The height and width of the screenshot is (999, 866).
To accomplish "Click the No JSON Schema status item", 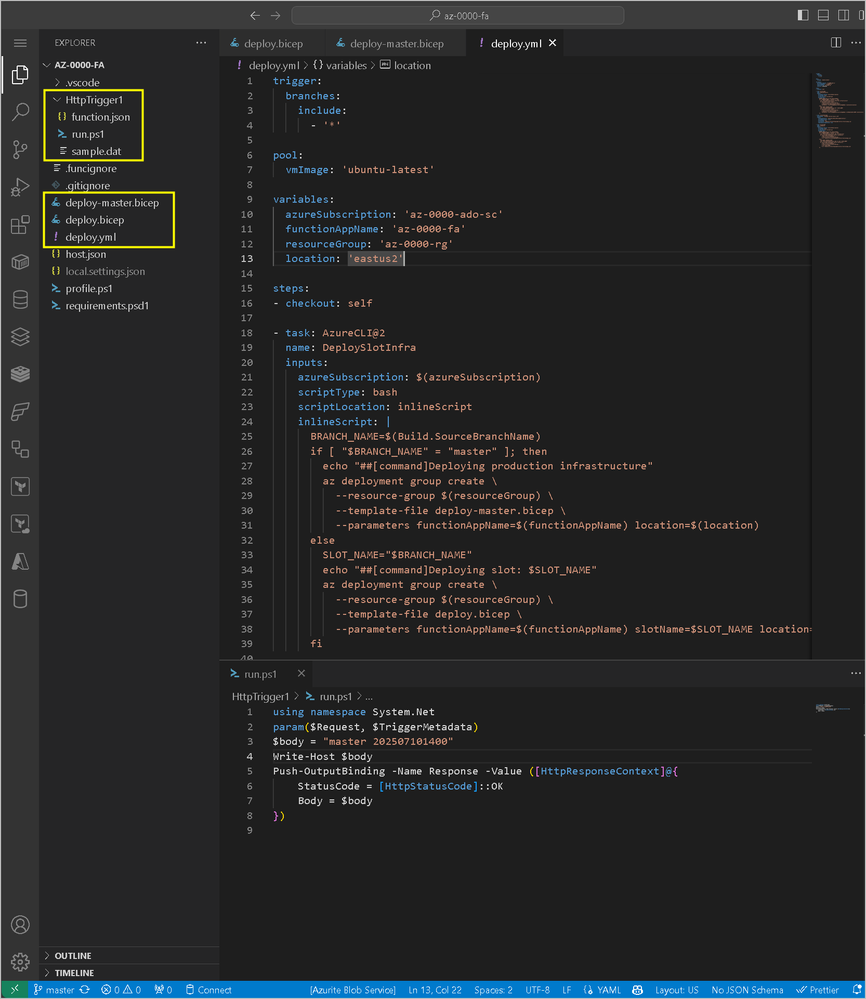I will [x=747, y=990].
